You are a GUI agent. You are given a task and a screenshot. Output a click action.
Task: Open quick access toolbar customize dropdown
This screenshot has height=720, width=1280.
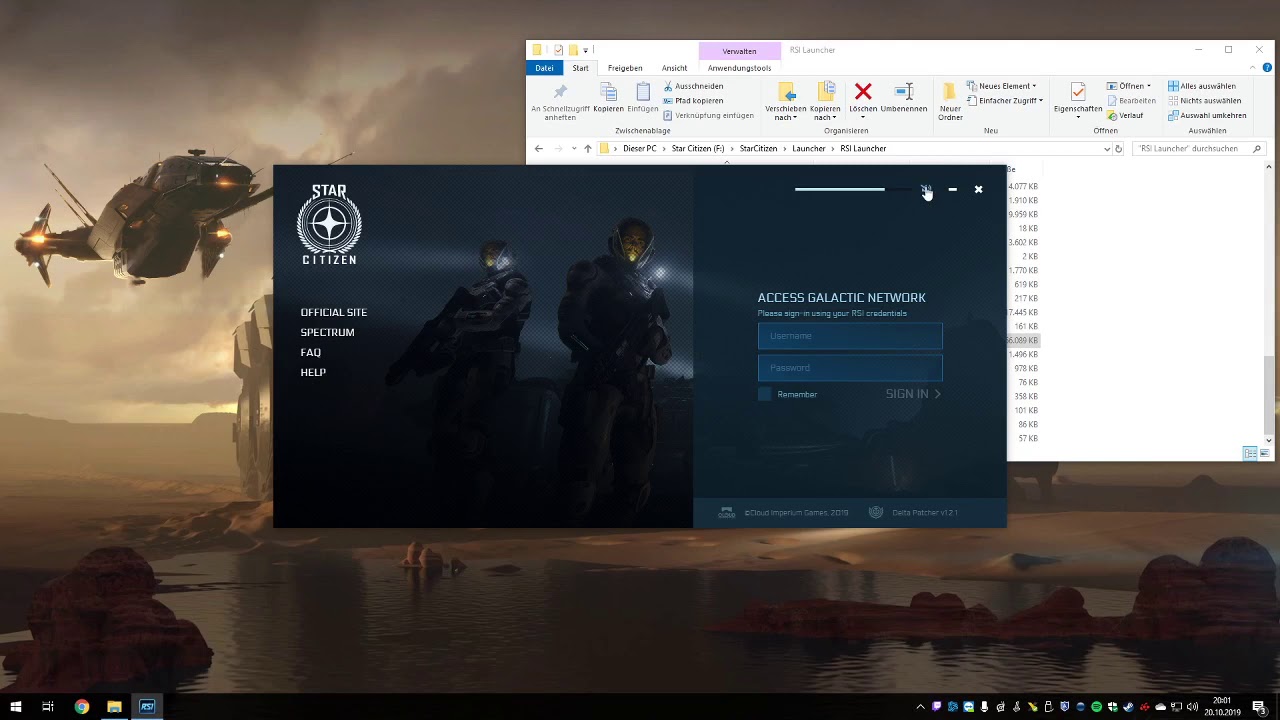click(585, 50)
